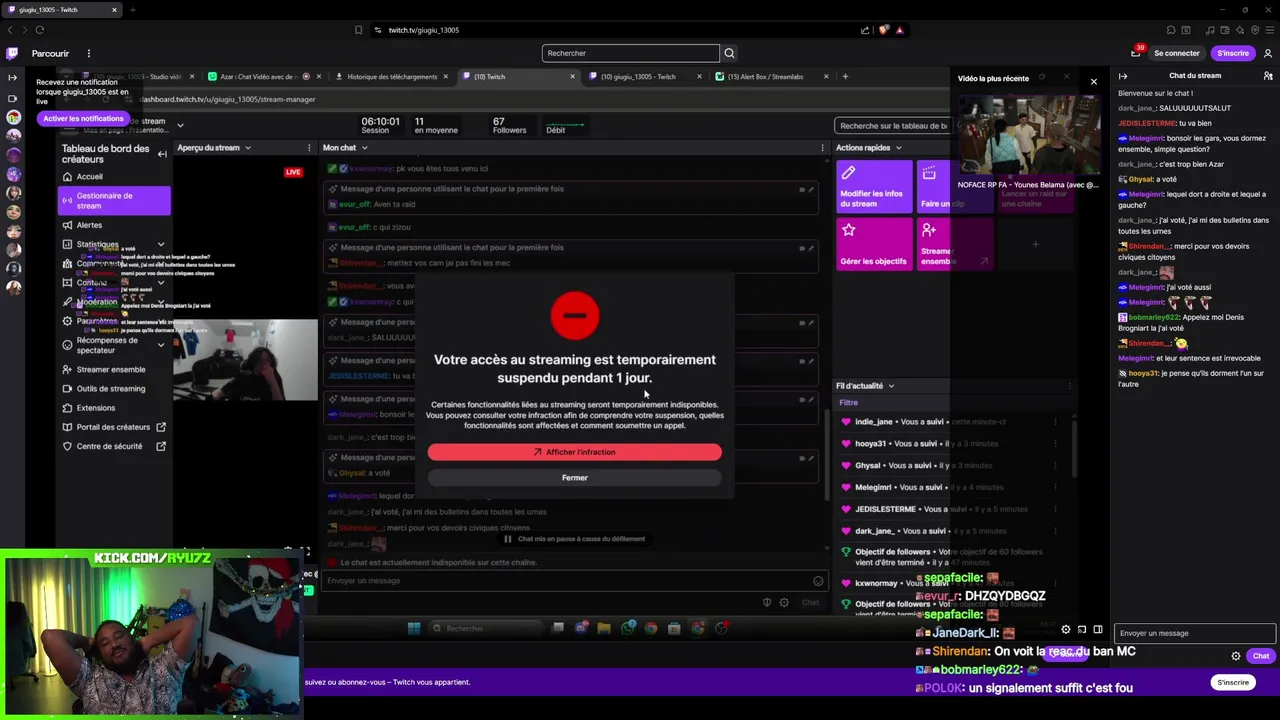
Task: Click the dashboard chat settings gear icon
Action: 784,602
